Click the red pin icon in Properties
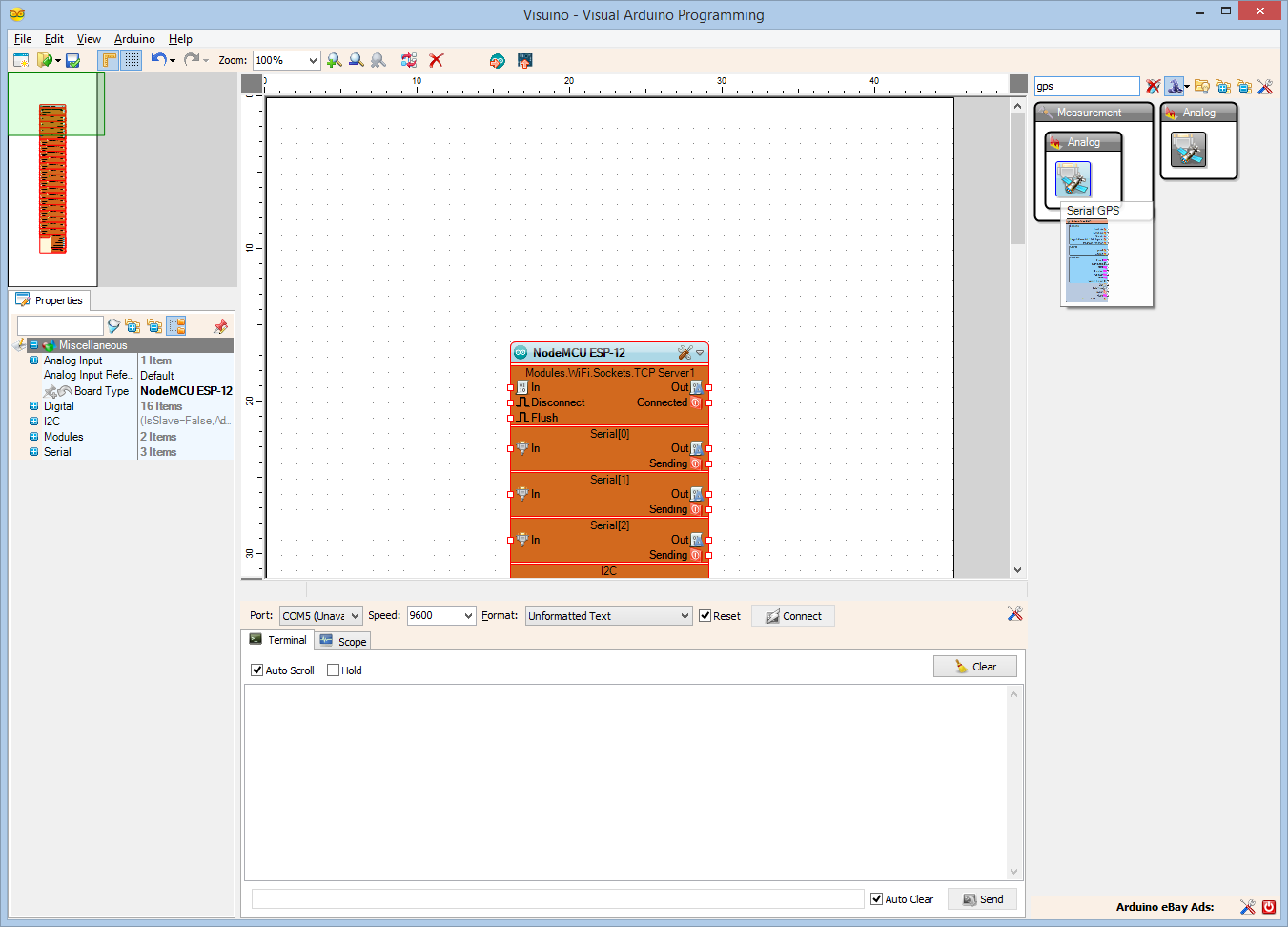This screenshot has width=1288, height=927. (220, 326)
